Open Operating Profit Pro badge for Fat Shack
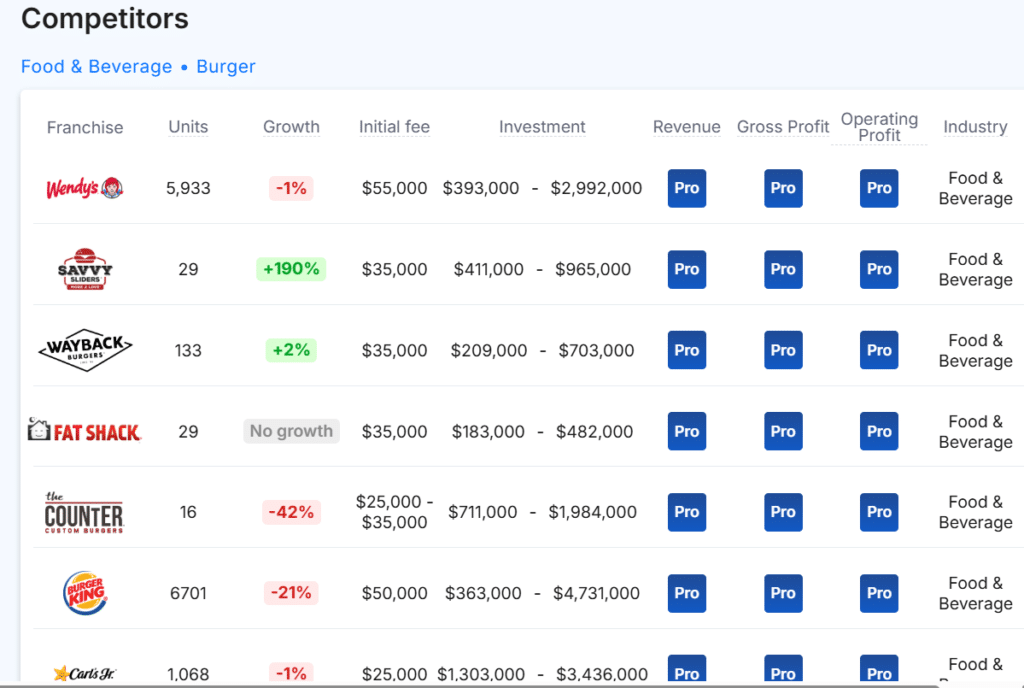 pyautogui.click(x=879, y=431)
